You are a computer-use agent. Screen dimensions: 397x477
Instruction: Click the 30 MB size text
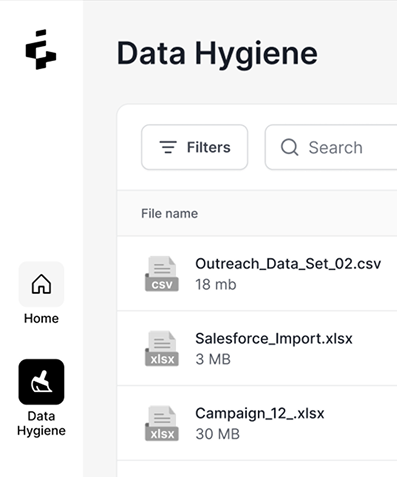coord(217,434)
